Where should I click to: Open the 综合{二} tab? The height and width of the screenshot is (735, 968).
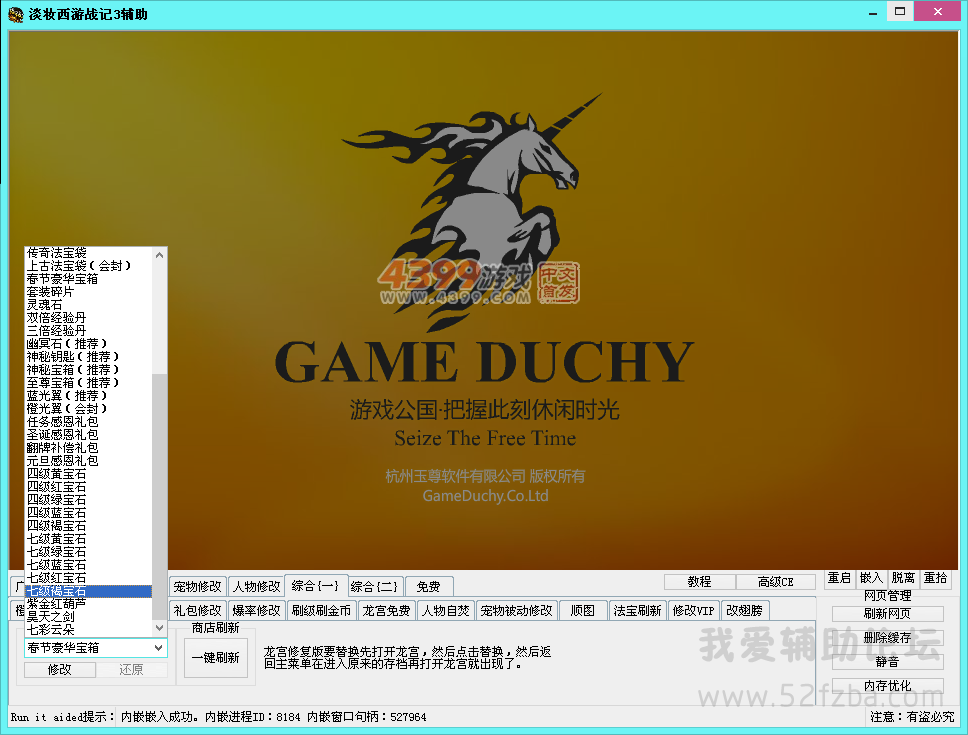tap(374, 586)
